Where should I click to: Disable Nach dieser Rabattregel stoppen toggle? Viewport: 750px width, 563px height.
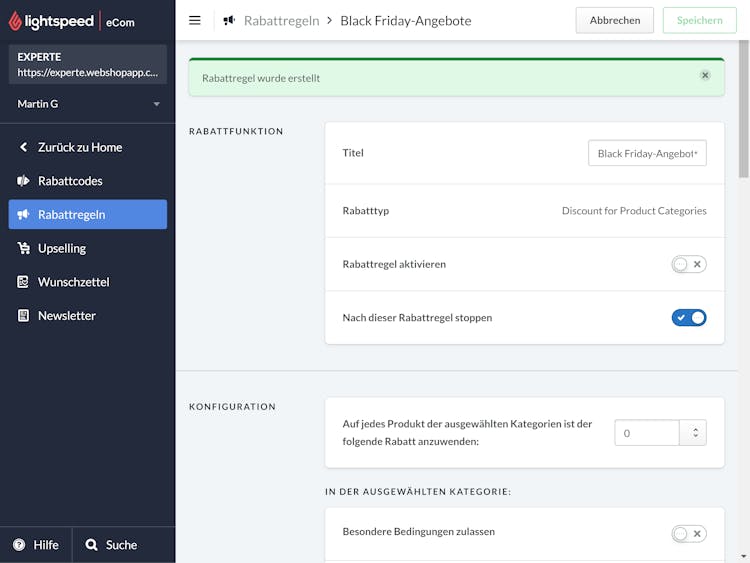tap(689, 318)
